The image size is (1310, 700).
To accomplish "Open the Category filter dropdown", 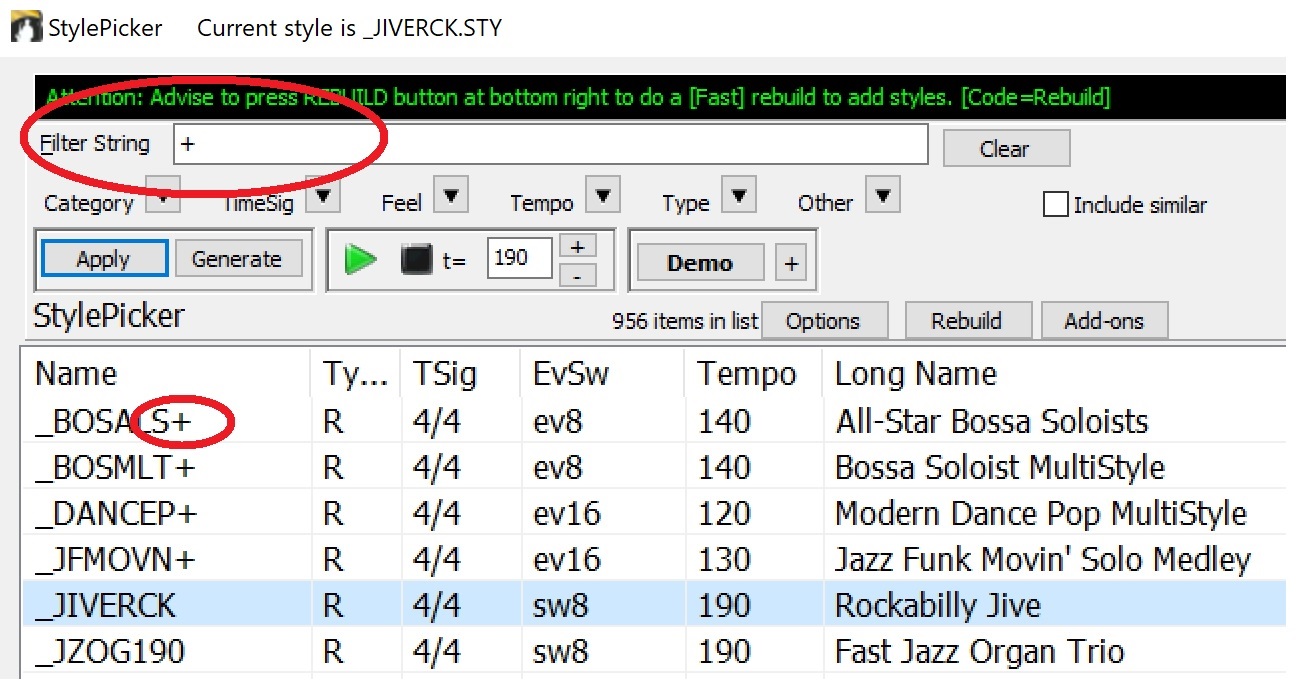I will click(x=163, y=194).
